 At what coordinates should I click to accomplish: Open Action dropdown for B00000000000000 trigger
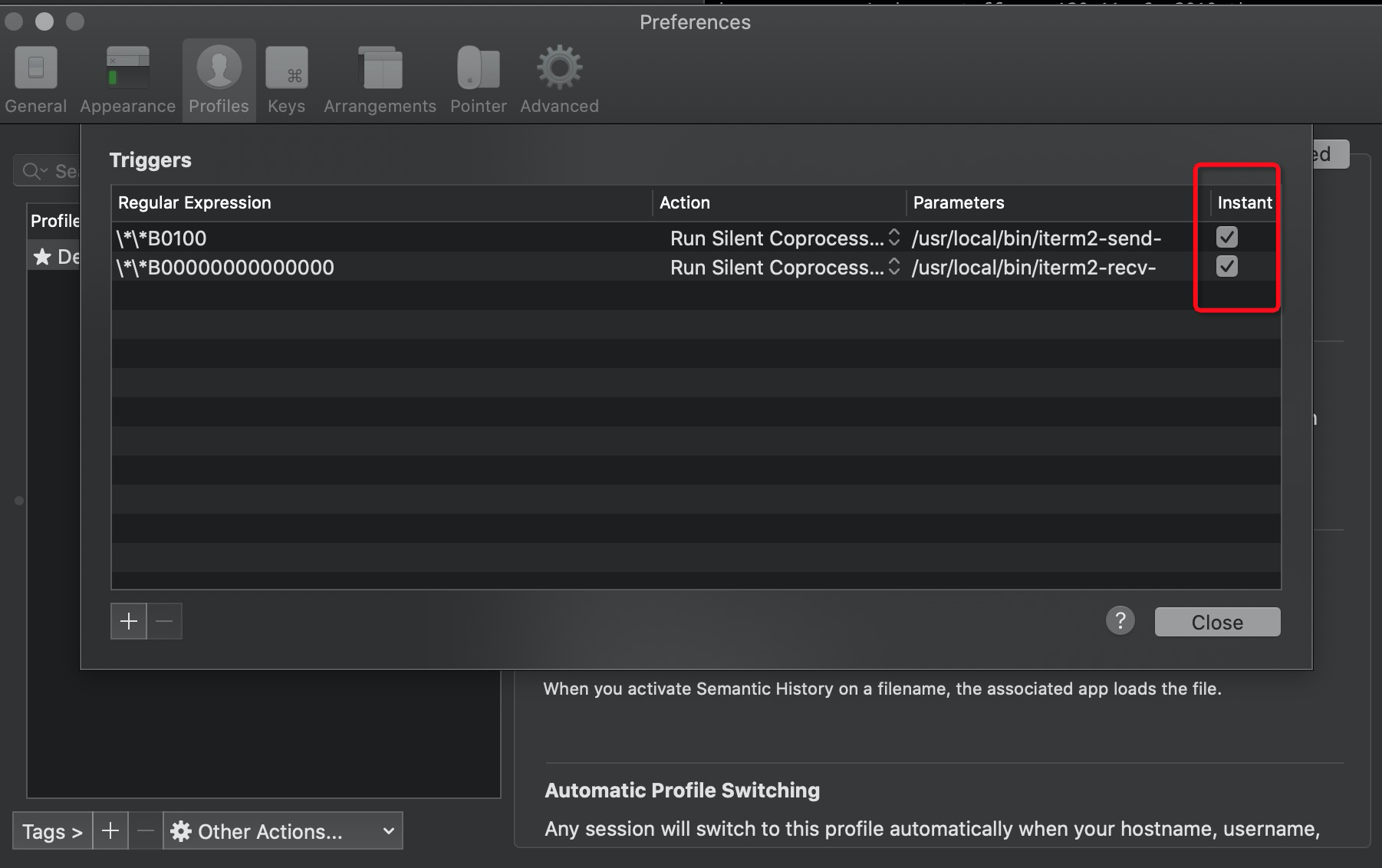(x=784, y=267)
